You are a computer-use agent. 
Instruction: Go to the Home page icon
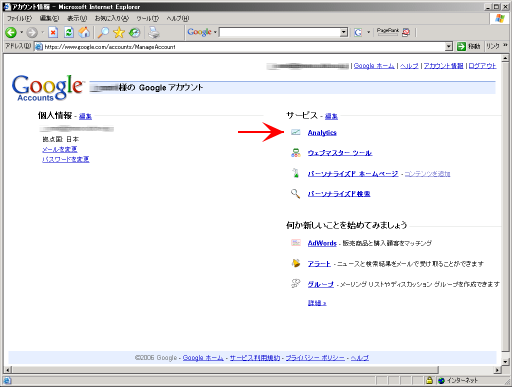pyautogui.click(x=84, y=32)
